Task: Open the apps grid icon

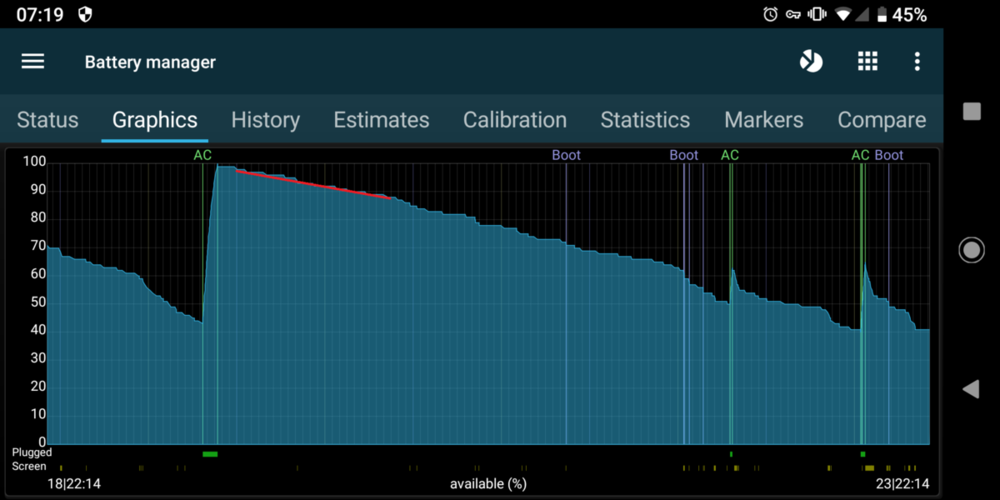Action: (x=867, y=62)
